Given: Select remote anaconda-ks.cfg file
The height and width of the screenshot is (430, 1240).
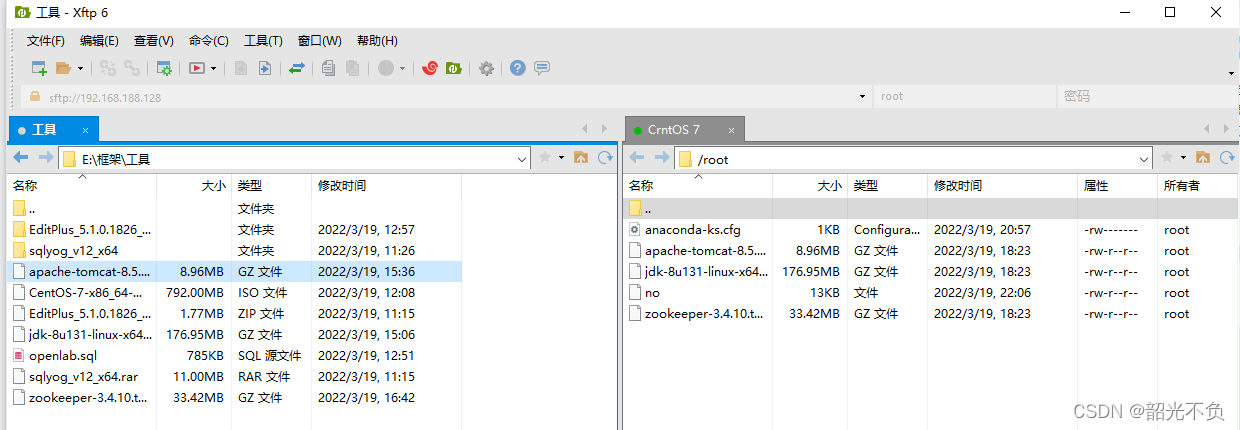Looking at the screenshot, I should [x=932, y=229].
